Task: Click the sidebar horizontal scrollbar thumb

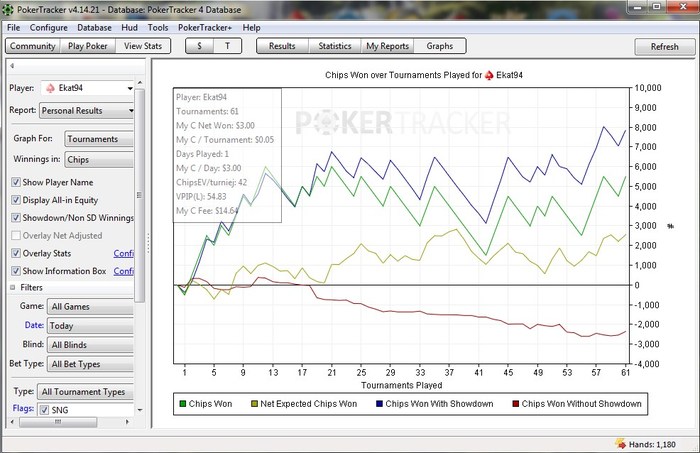Action: [x=58, y=422]
